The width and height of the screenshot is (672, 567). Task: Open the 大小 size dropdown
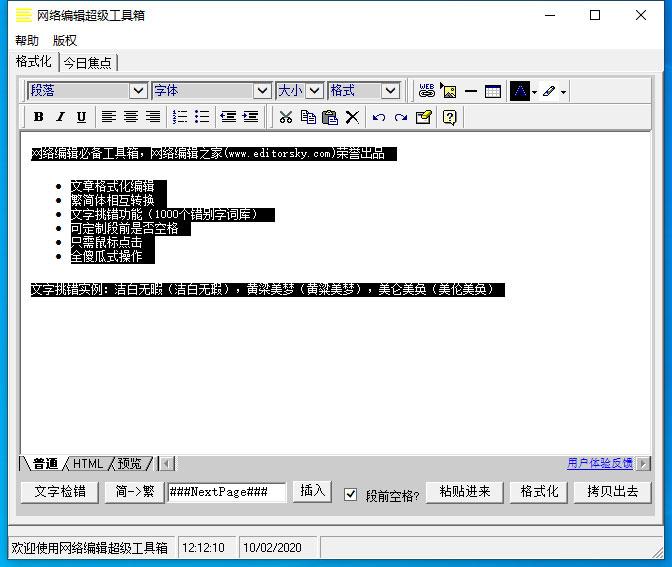[x=314, y=91]
